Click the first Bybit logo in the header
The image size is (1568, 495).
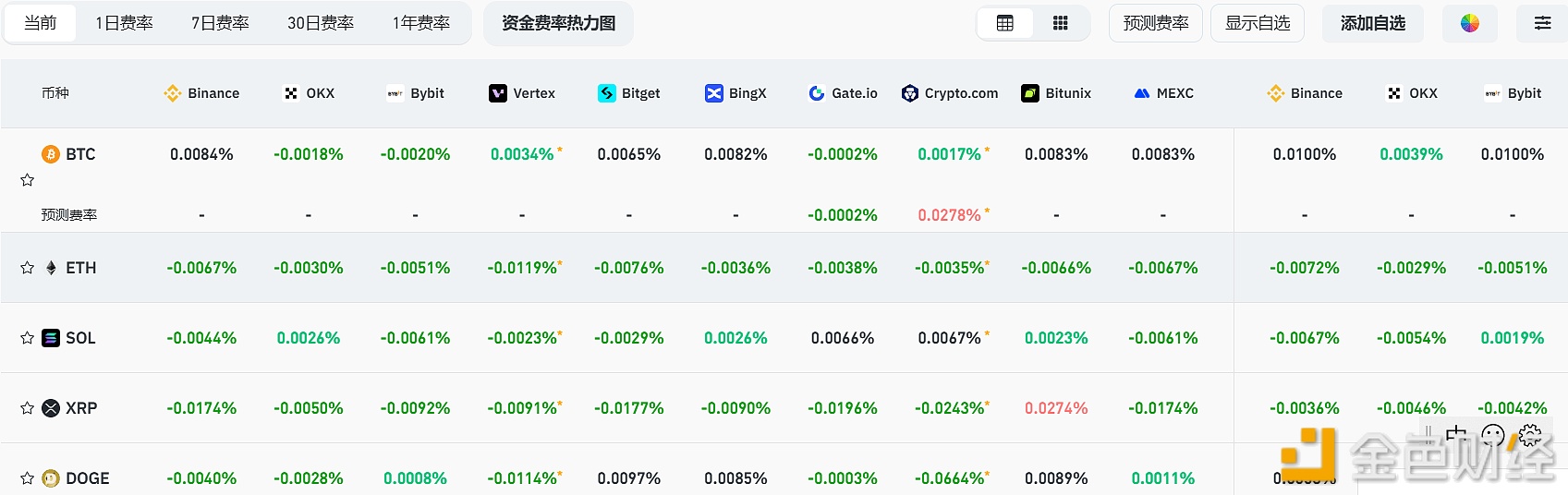(395, 93)
